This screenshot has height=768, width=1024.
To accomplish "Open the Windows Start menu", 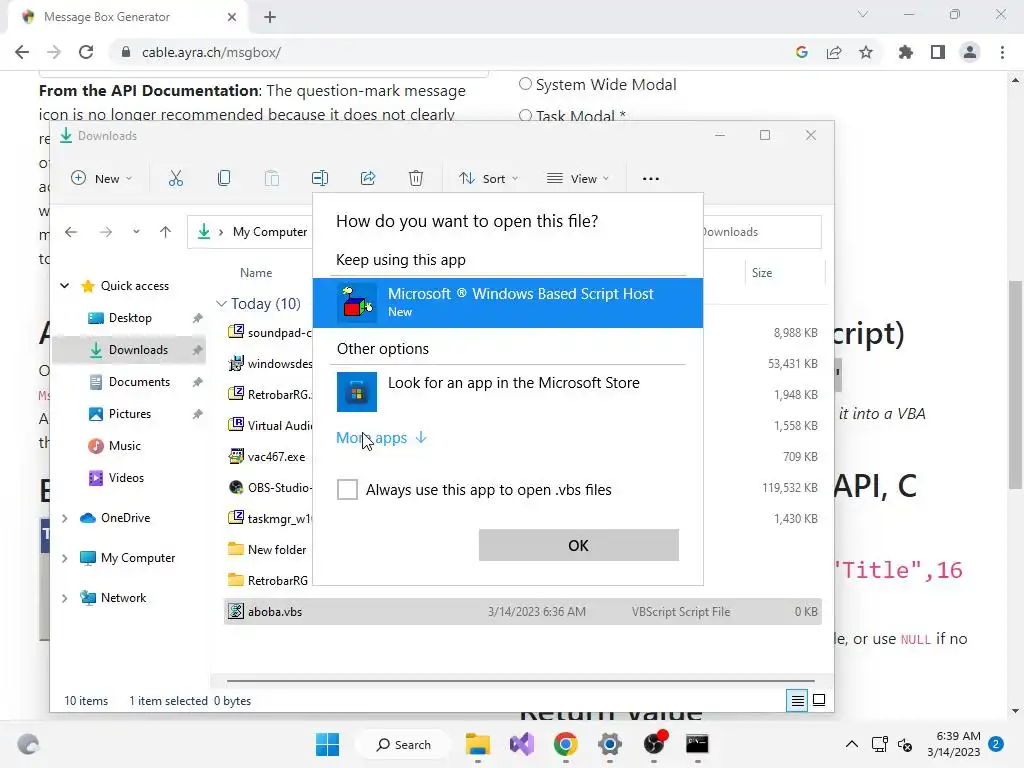I will (327, 744).
